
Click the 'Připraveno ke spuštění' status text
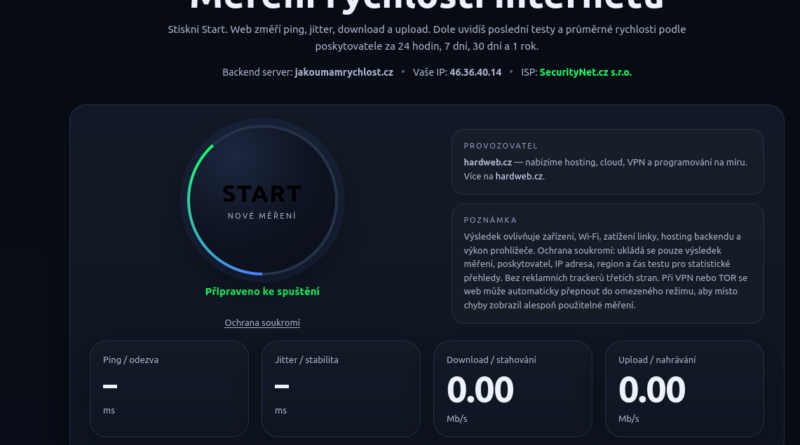262,291
